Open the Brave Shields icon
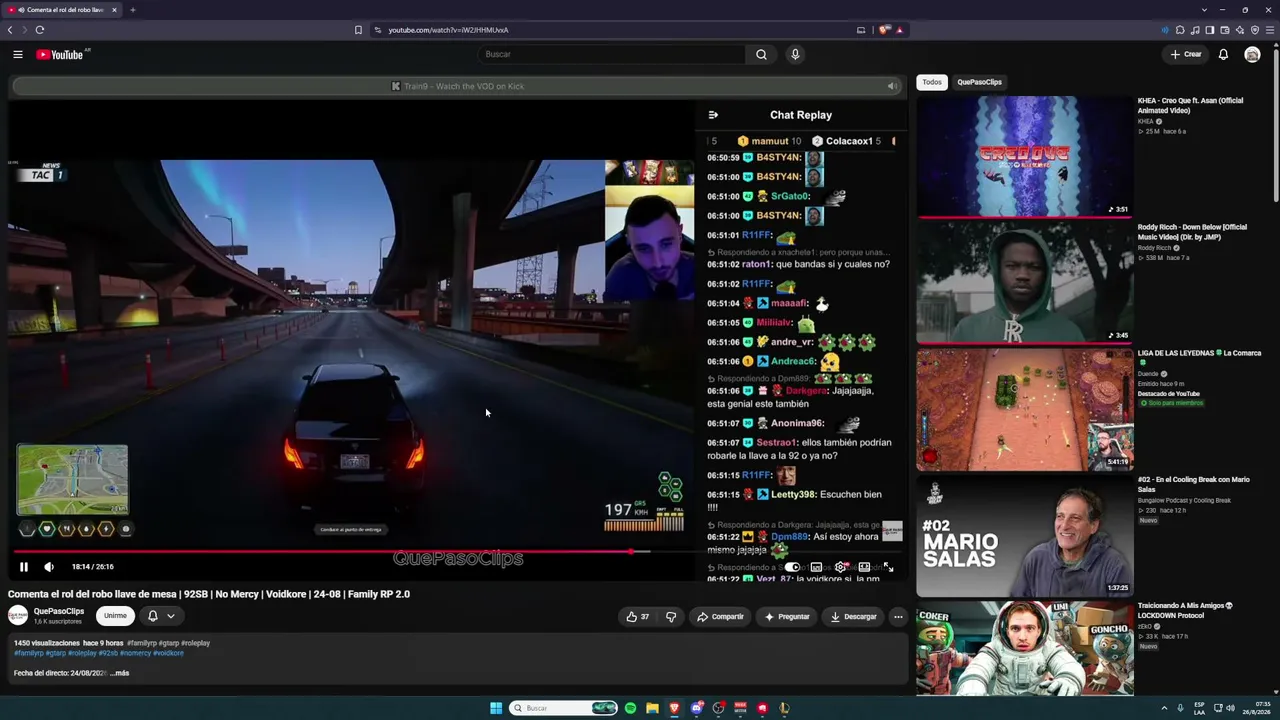The image size is (1280, 720). pos(884,30)
